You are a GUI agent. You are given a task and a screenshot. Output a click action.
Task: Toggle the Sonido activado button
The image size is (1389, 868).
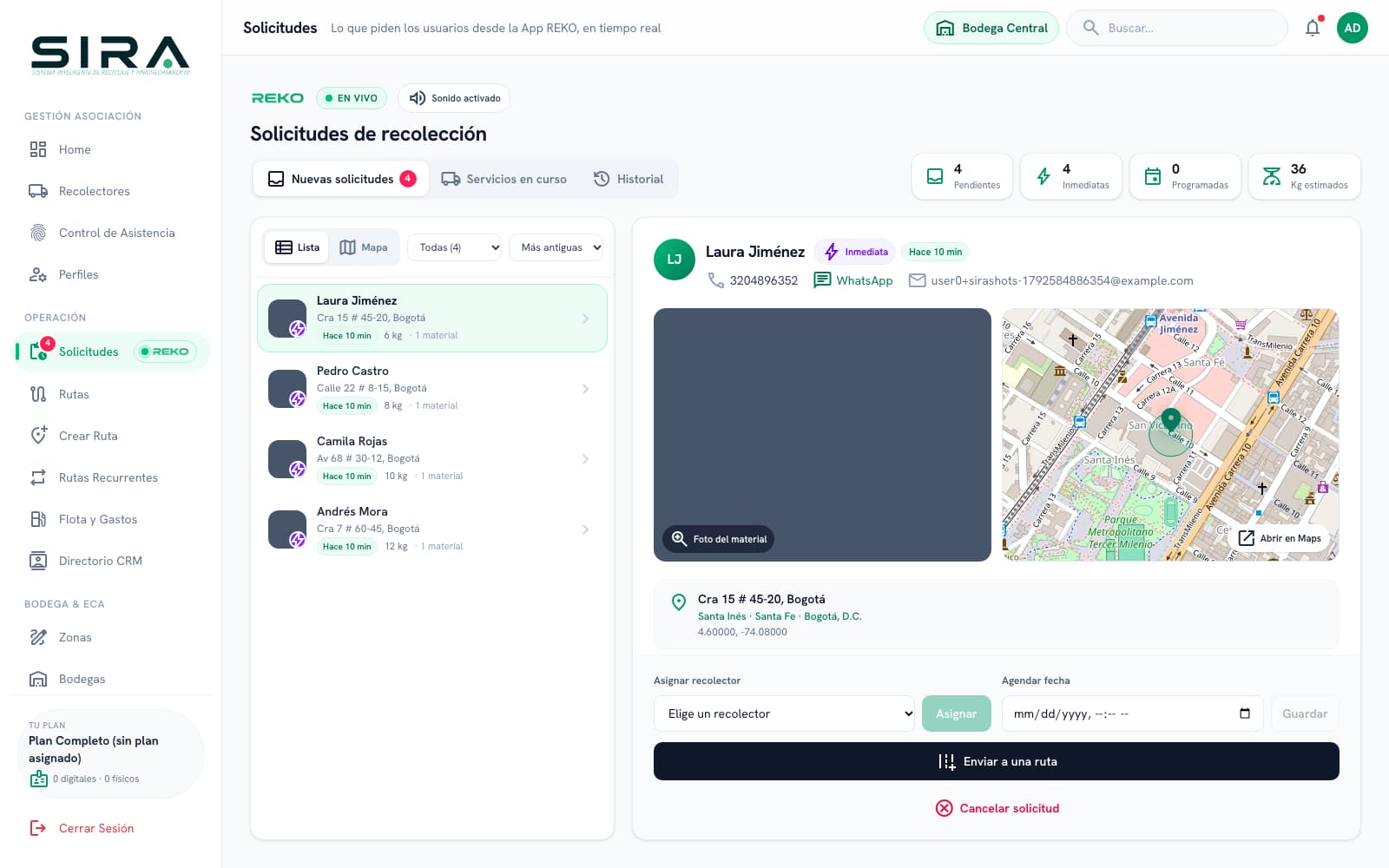454,98
